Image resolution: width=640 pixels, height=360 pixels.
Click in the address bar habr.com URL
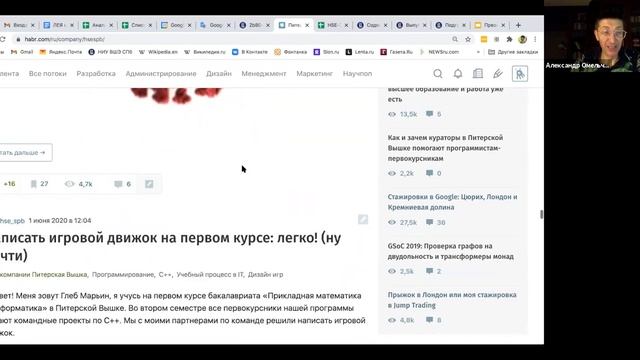click(64, 39)
